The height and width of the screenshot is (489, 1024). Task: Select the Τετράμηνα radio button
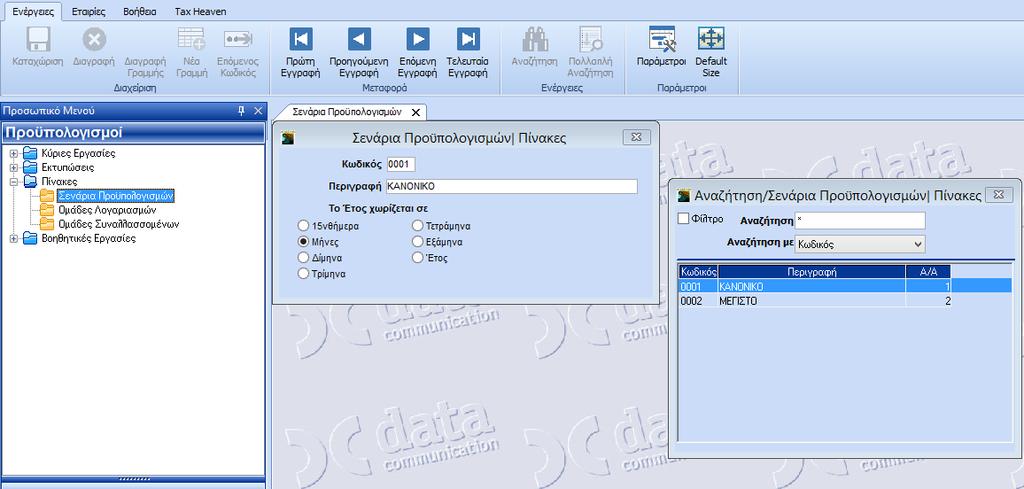(x=418, y=226)
